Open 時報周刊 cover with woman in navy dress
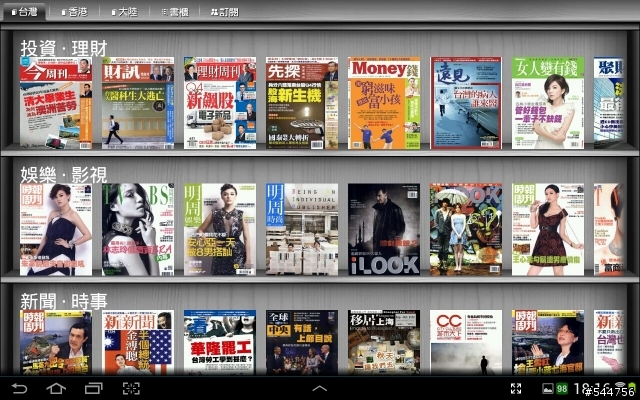This screenshot has height=400, width=640. coord(56,229)
